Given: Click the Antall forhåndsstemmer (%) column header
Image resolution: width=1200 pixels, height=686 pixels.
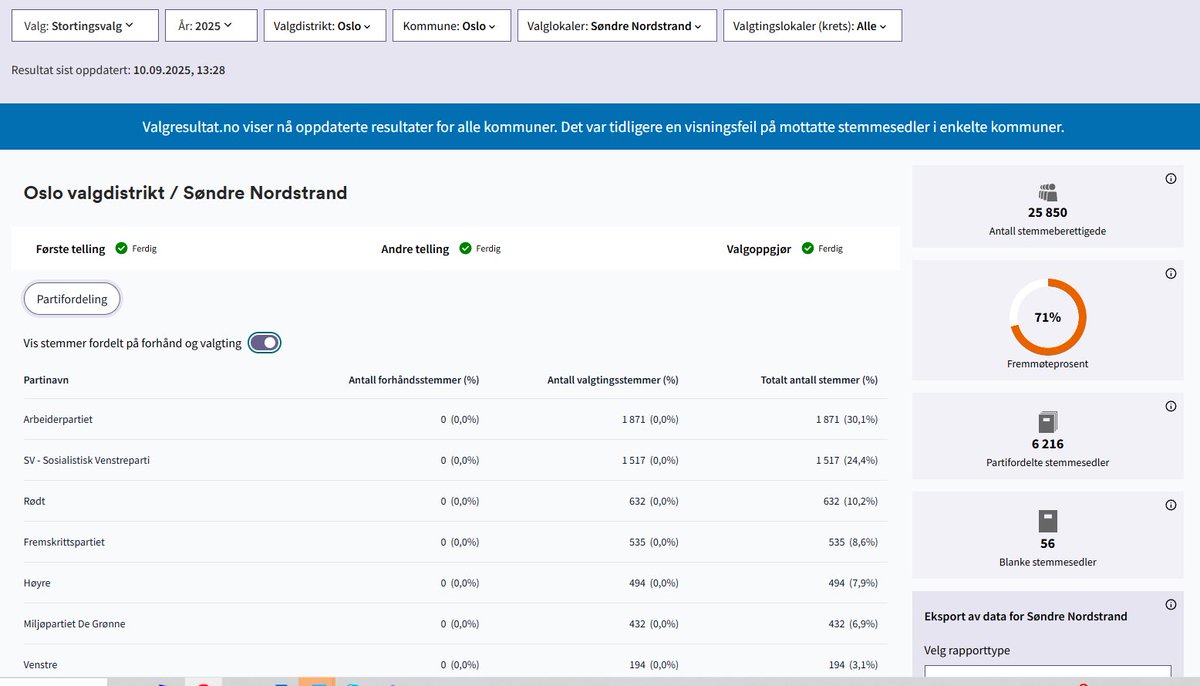Looking at the screenshot, I should coord(414,380).
